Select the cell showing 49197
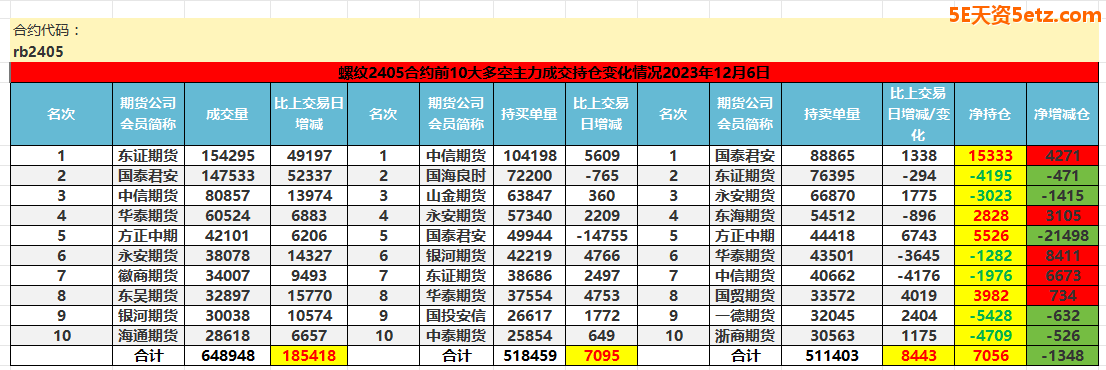The height and width of the screenshot is (370, 1106). (310, 156)
